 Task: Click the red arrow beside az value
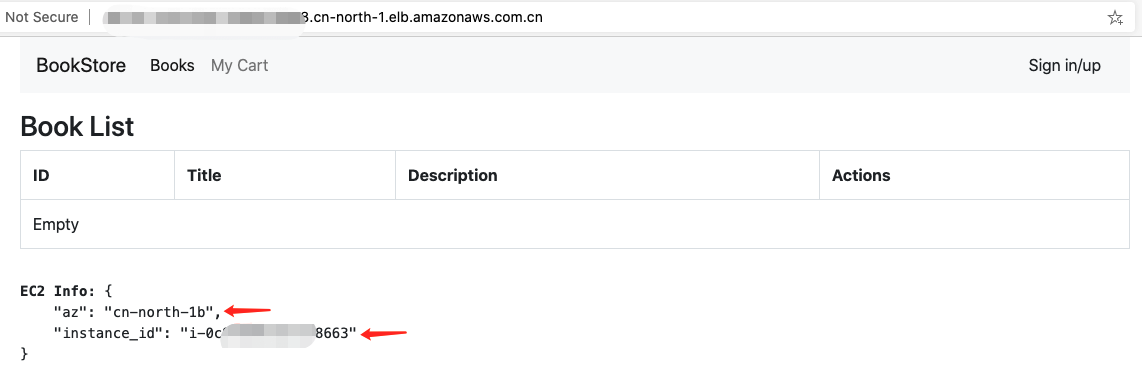click(248, 311)
